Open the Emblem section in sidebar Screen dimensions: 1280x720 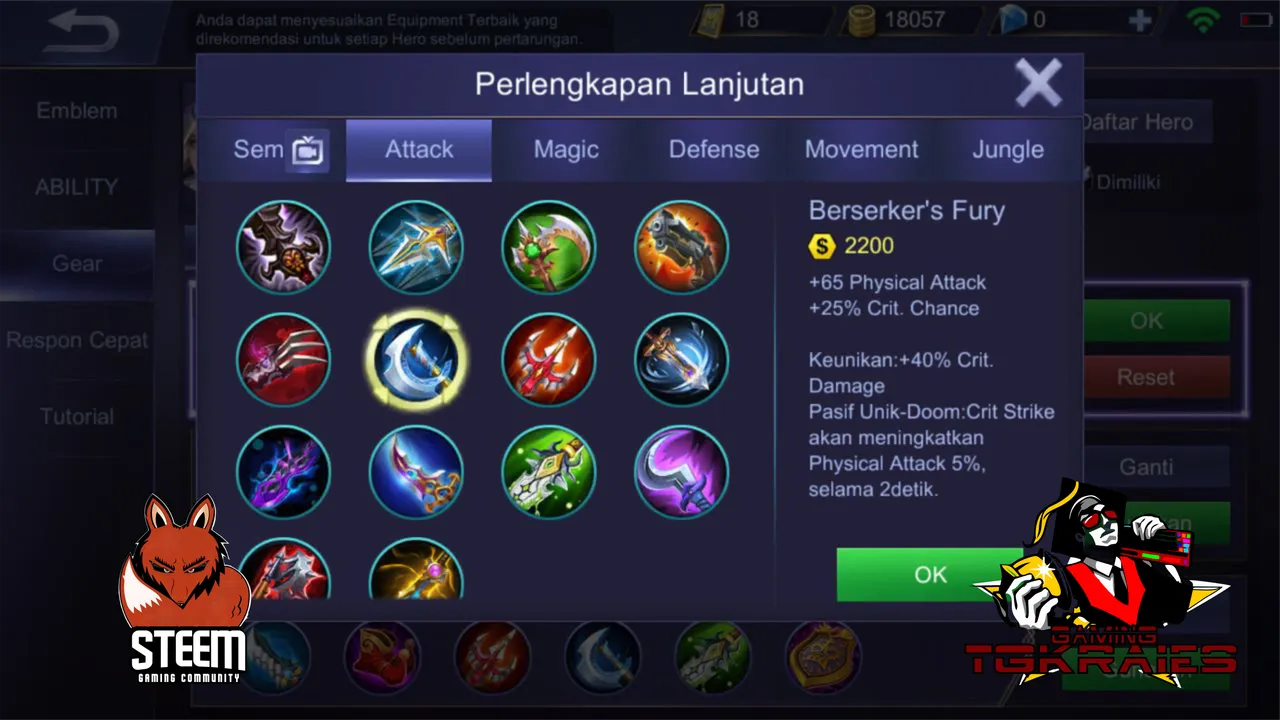tap(77, 111)
